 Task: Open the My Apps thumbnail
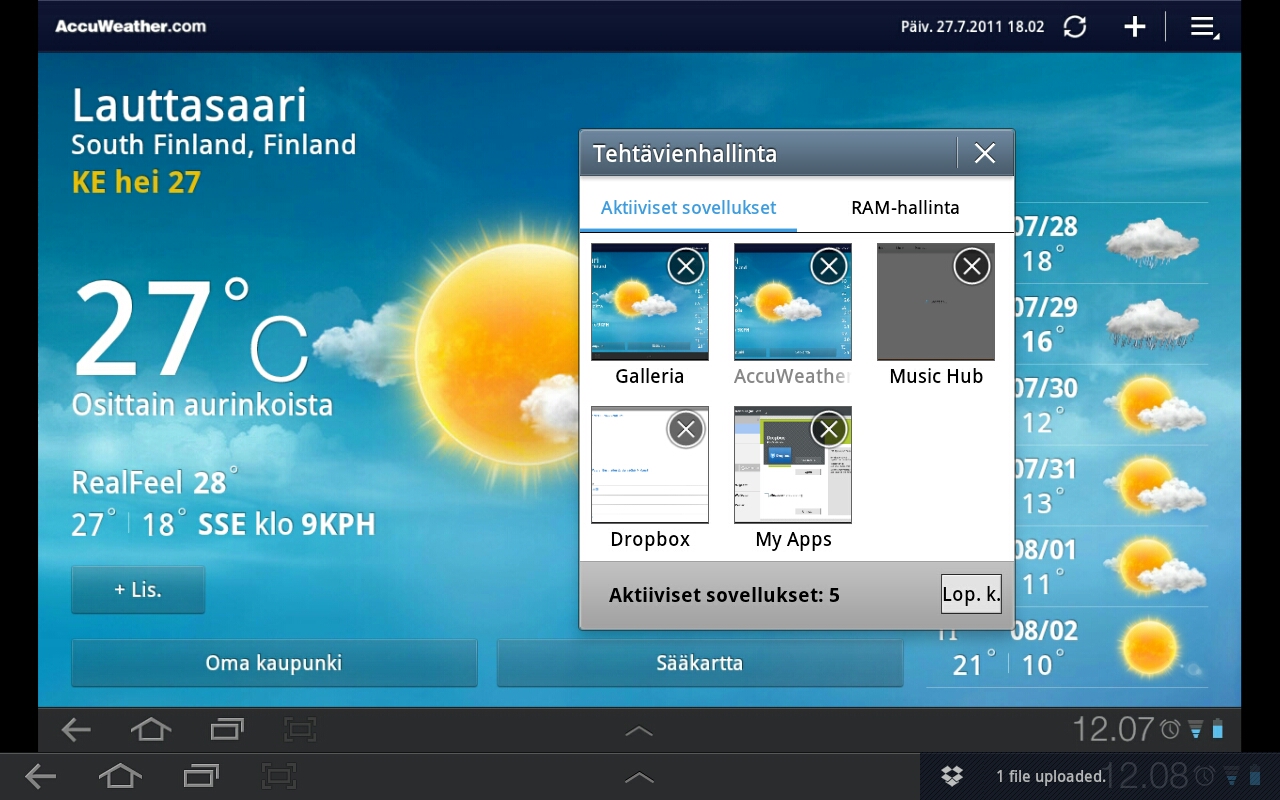[793, 465]
